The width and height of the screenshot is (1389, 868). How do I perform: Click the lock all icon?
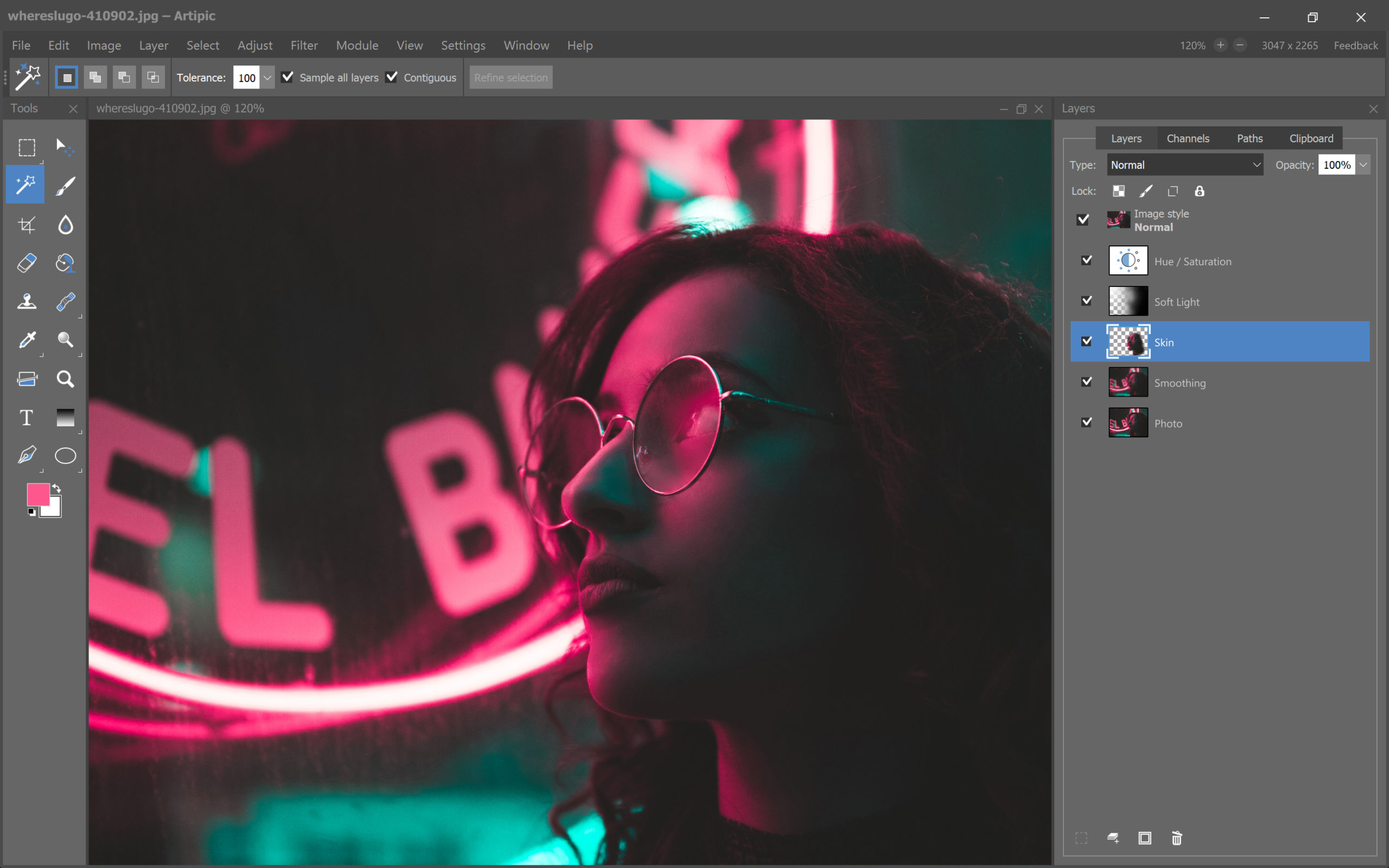click(x=1199, y=191)
